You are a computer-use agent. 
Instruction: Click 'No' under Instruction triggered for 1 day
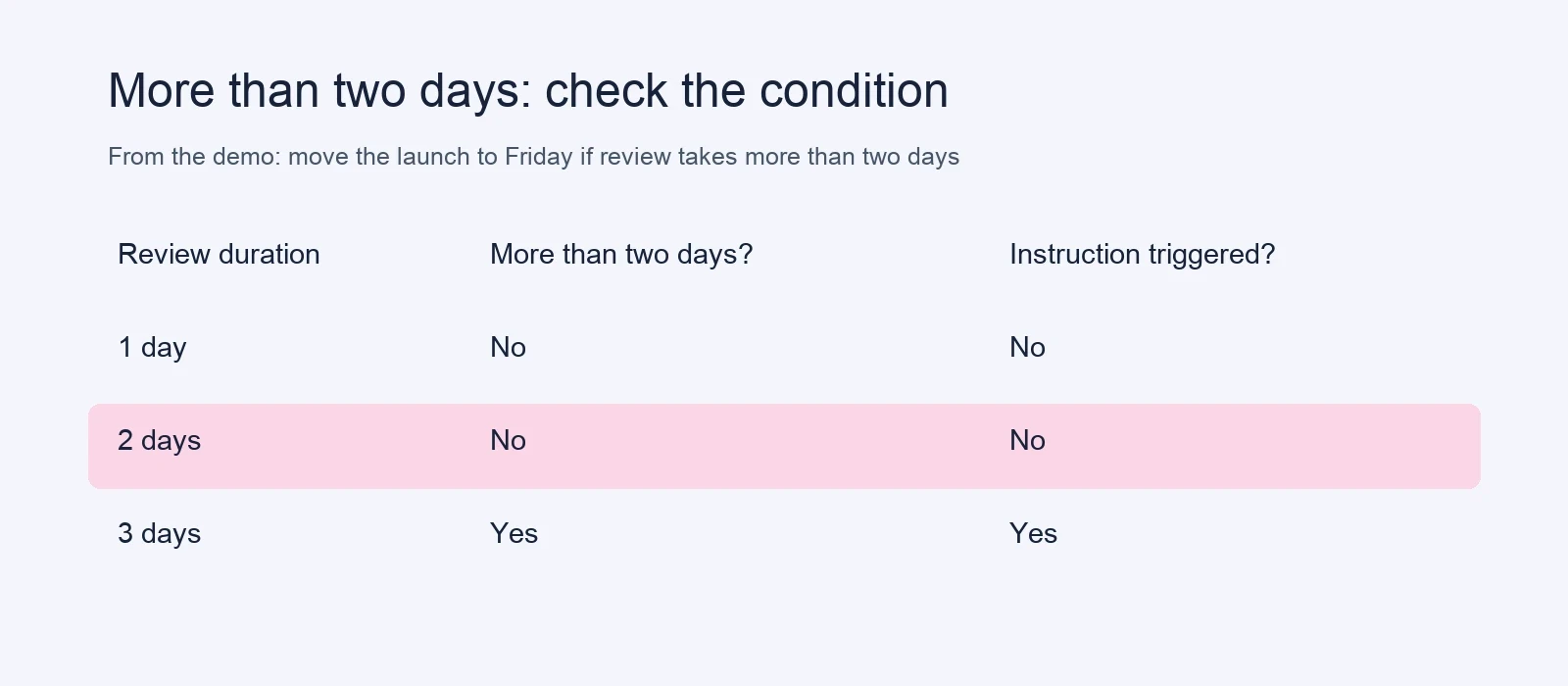click(1027, 347)
